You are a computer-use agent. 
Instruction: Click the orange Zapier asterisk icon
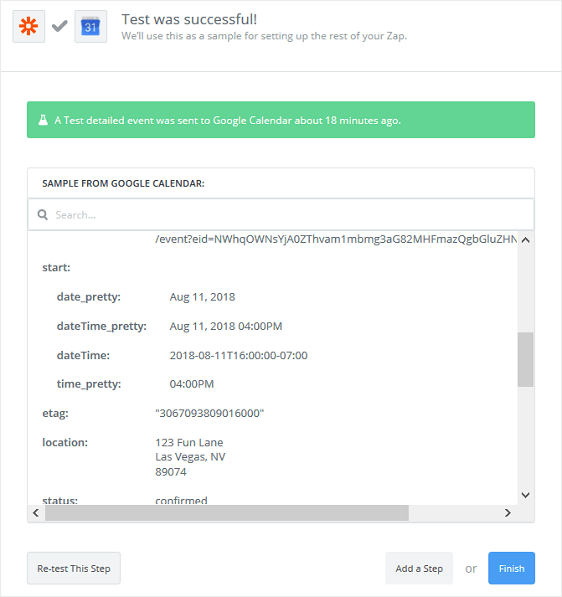tap(29, 27)
